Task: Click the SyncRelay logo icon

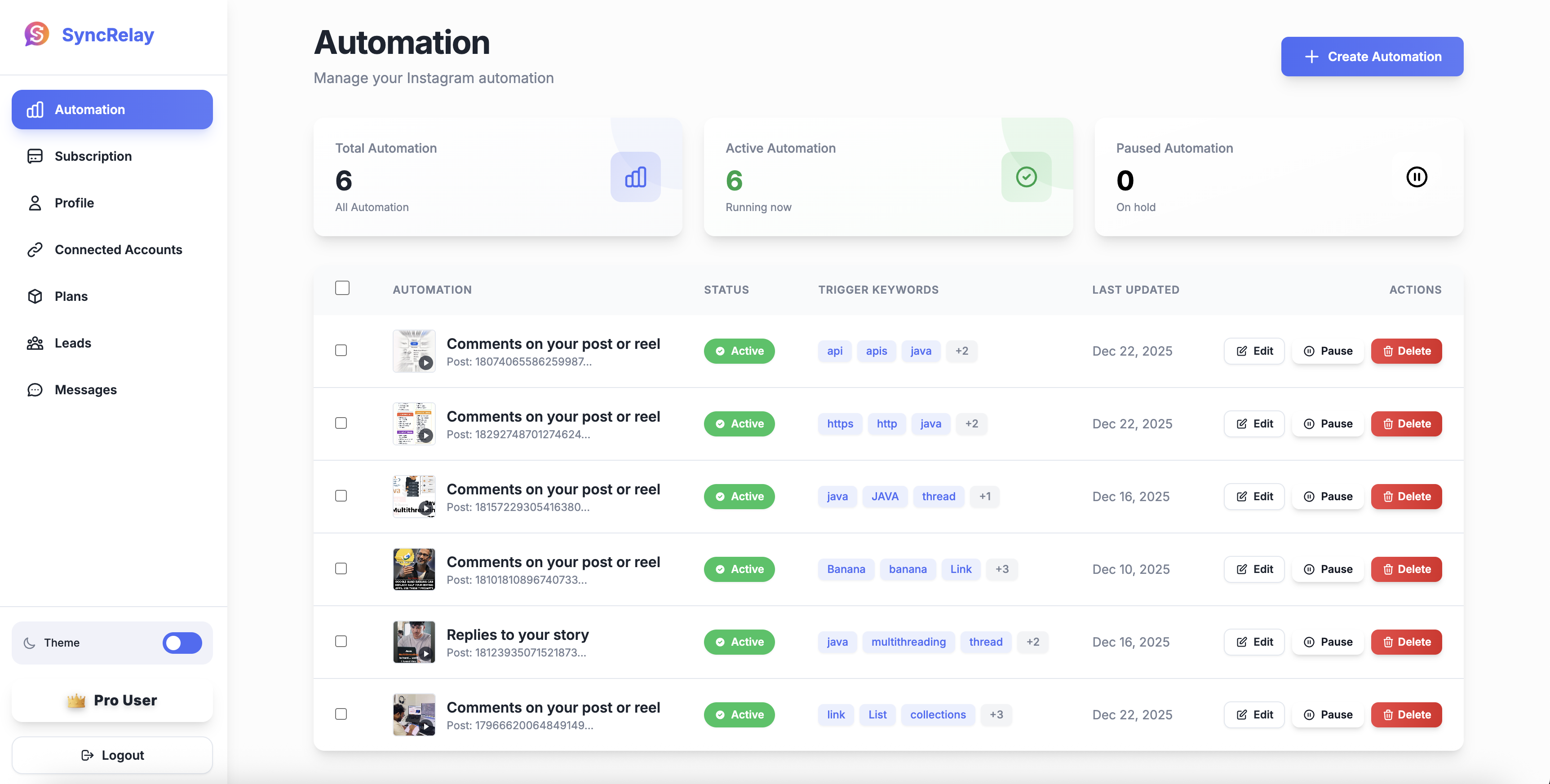Action: 37,34
